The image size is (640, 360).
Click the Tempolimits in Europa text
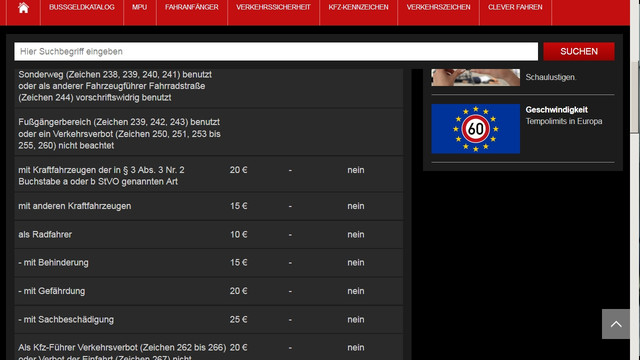pos(564,121)
